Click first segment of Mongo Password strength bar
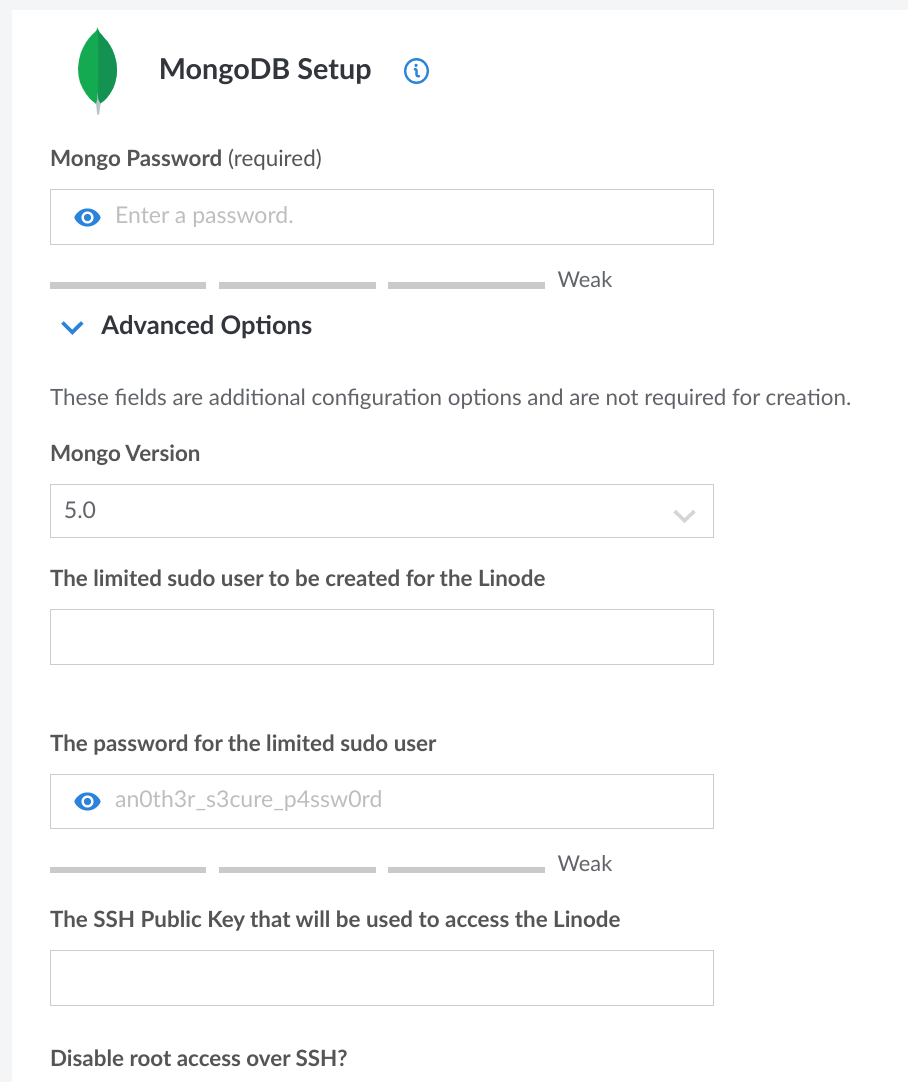 (127, 286)
